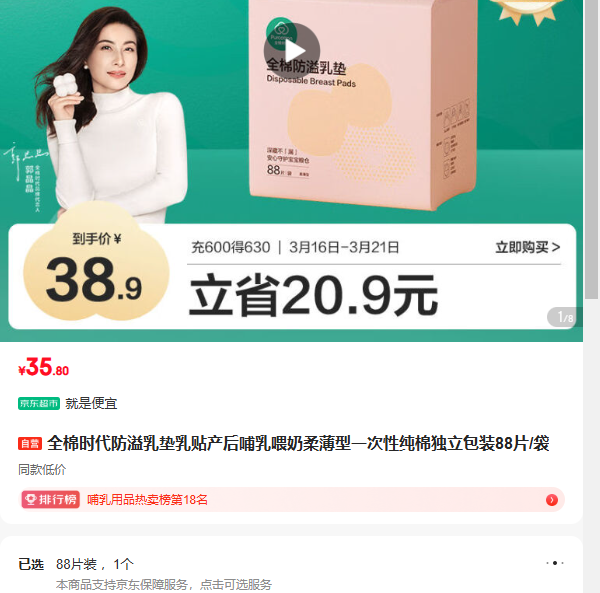Open the red arrow on ranking bar
The width and height of the screenshot is (600, 593).
(551, 500)
